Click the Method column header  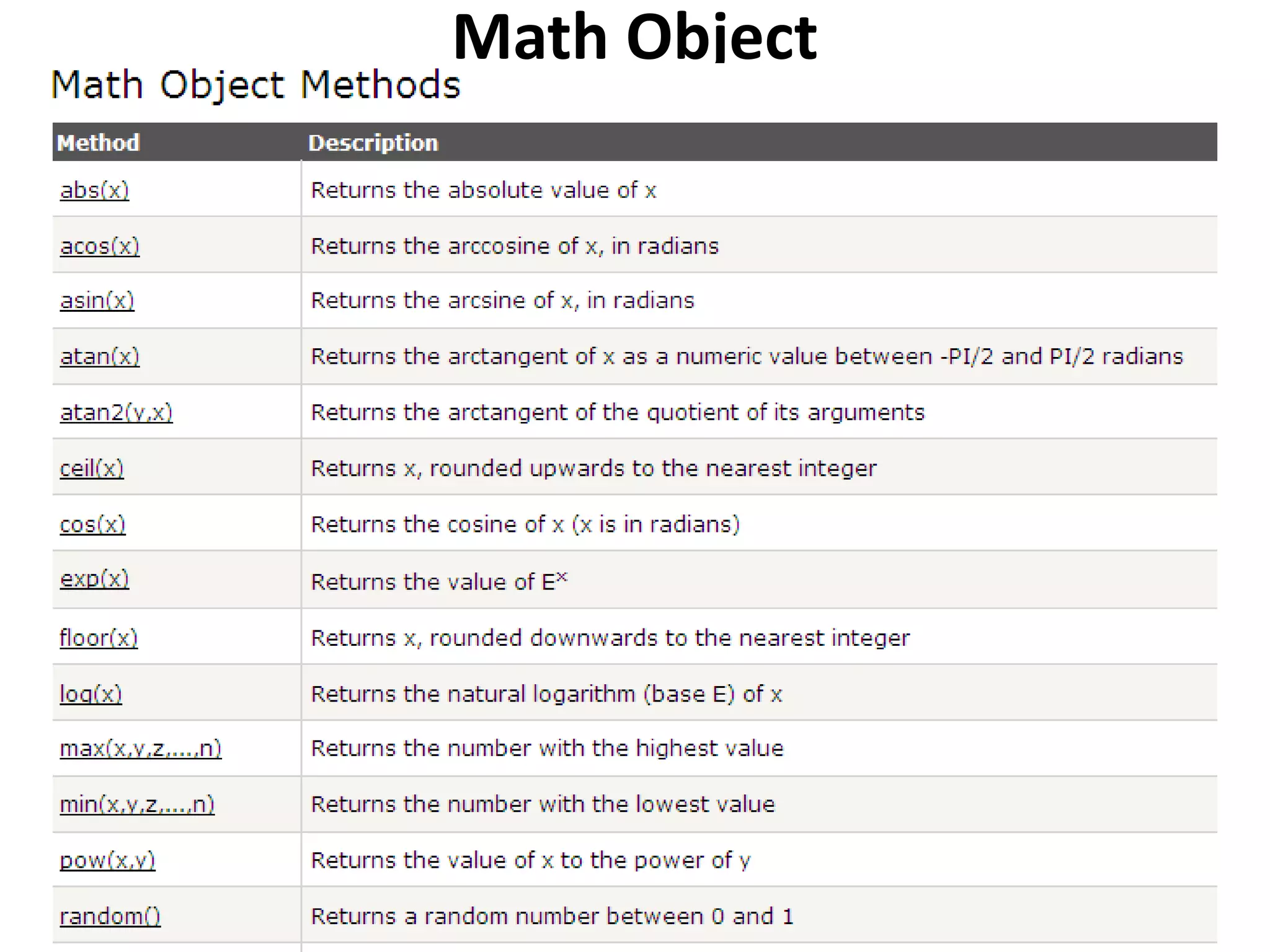(x=99, y=143)
